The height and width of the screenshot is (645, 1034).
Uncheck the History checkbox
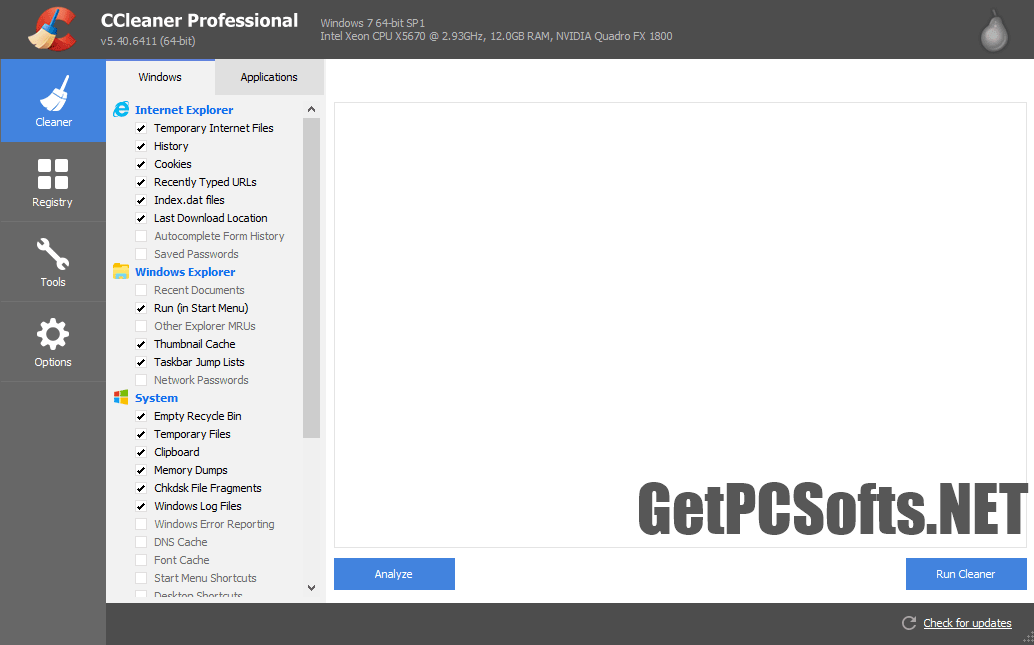click(x=141, y=146)
